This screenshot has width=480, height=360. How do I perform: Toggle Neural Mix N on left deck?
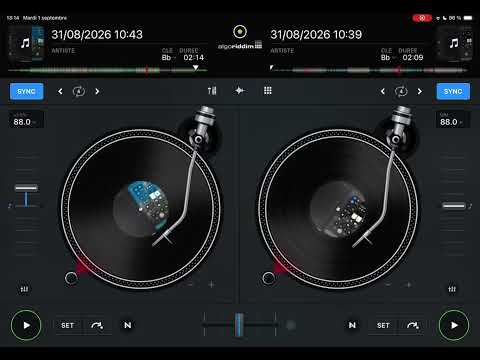coord(128,325)
